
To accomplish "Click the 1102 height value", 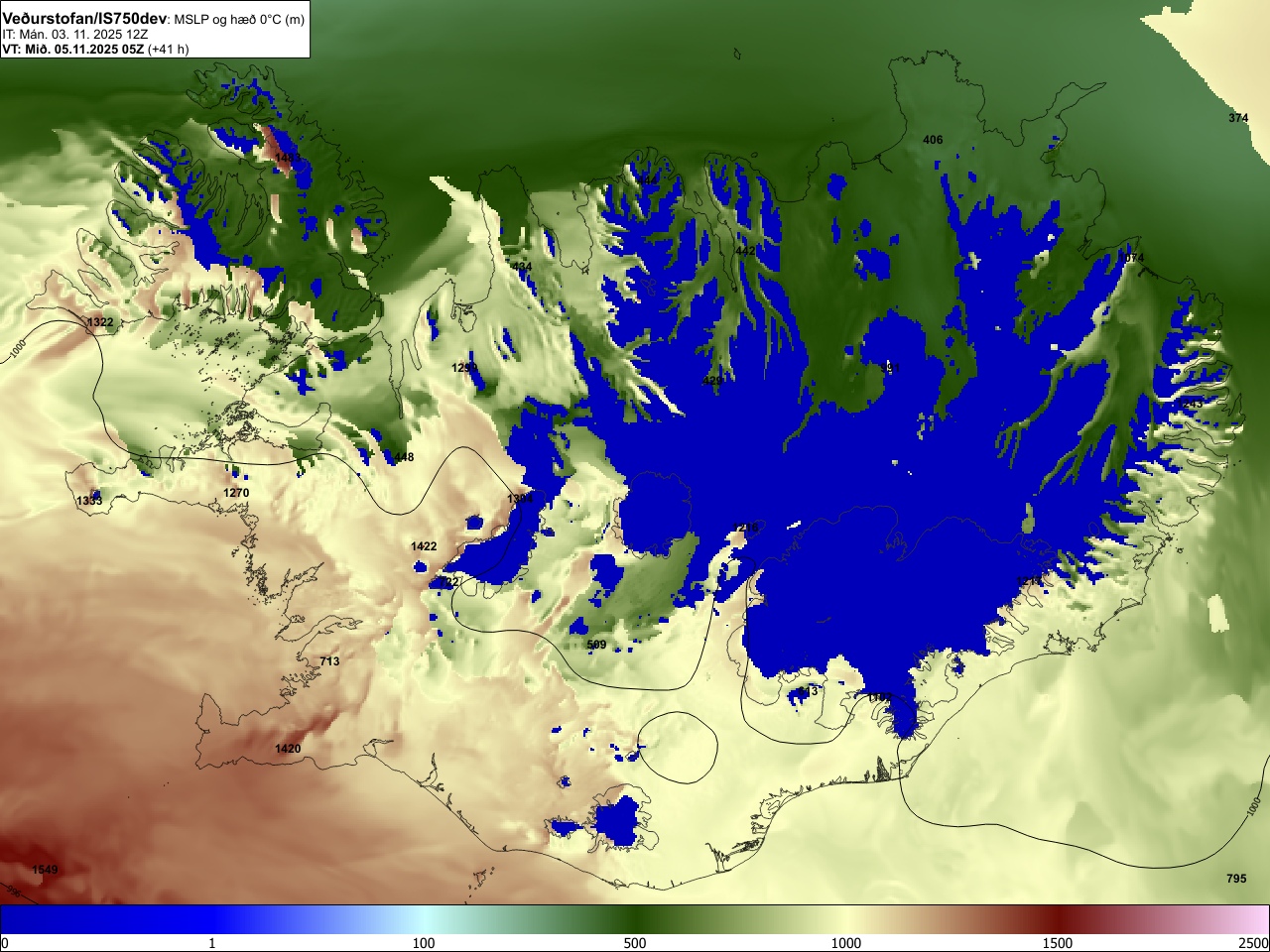I will [x=880, y=699].
